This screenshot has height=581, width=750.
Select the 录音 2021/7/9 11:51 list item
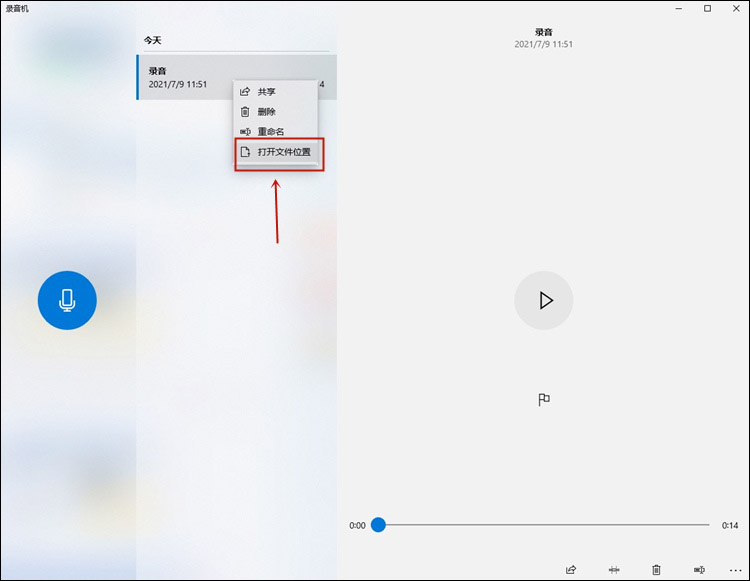pyautogui.click(x=237, y=77)
